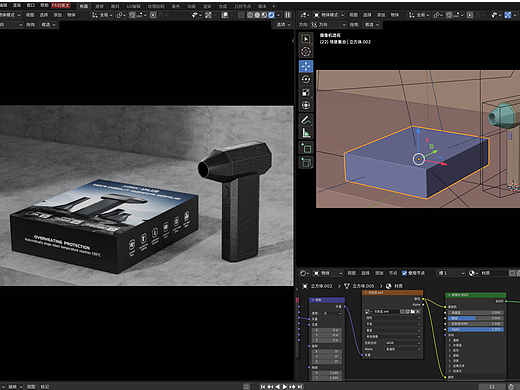520x390 pixels.
Task: Click the material name field 材质
Action: 494,273
